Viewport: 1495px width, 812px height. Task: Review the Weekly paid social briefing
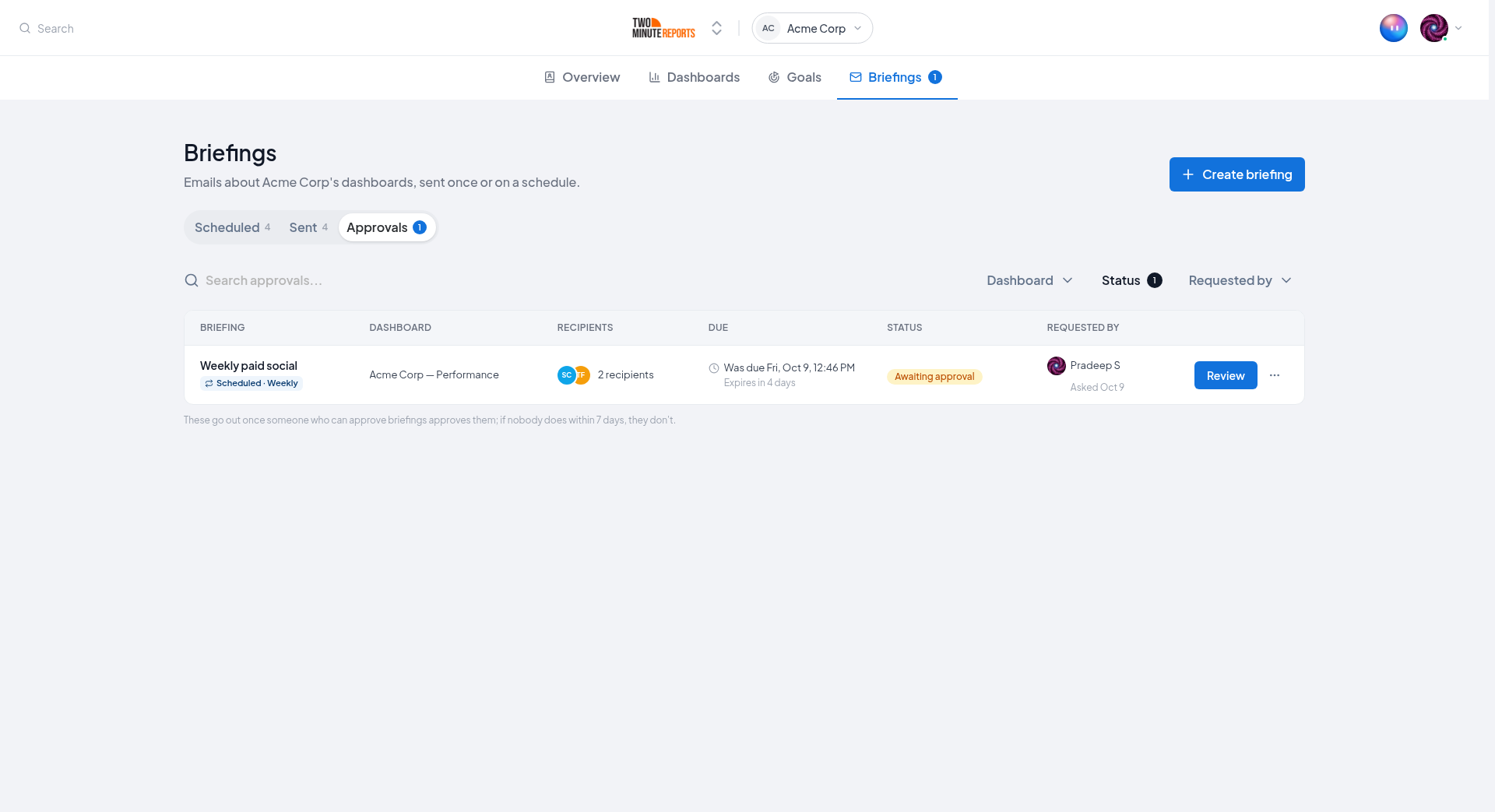click(1226, 375)
